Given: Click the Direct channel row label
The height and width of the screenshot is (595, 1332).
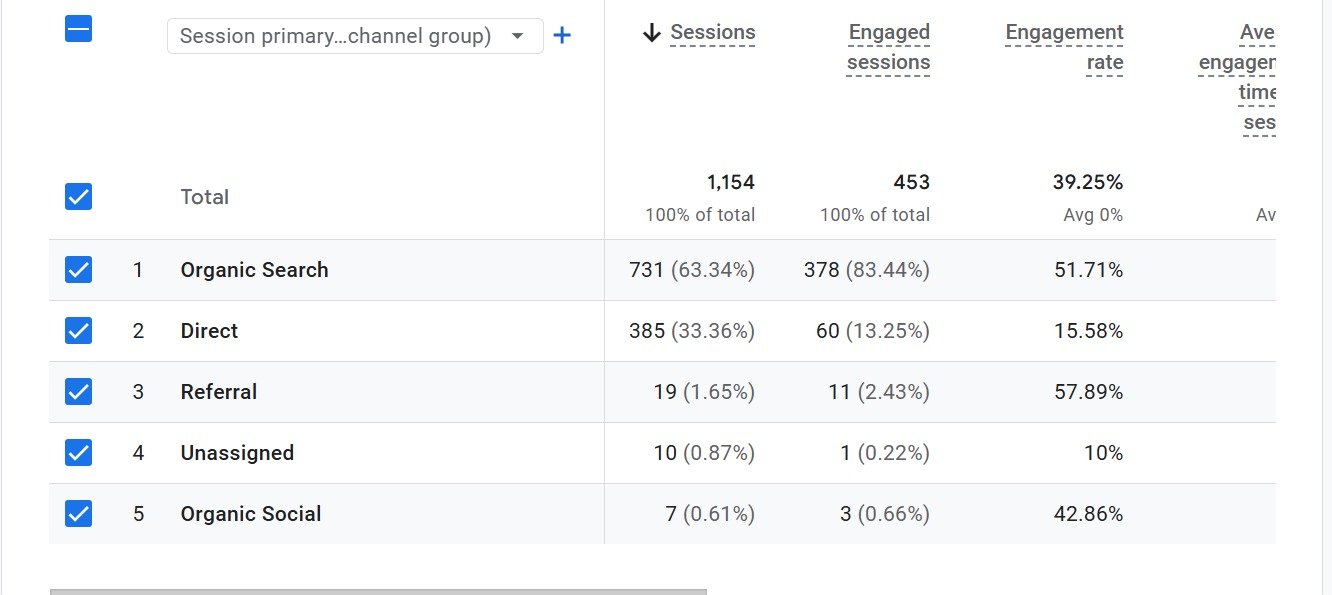Looking at the screenshot, I should click(x=209, y=331).
